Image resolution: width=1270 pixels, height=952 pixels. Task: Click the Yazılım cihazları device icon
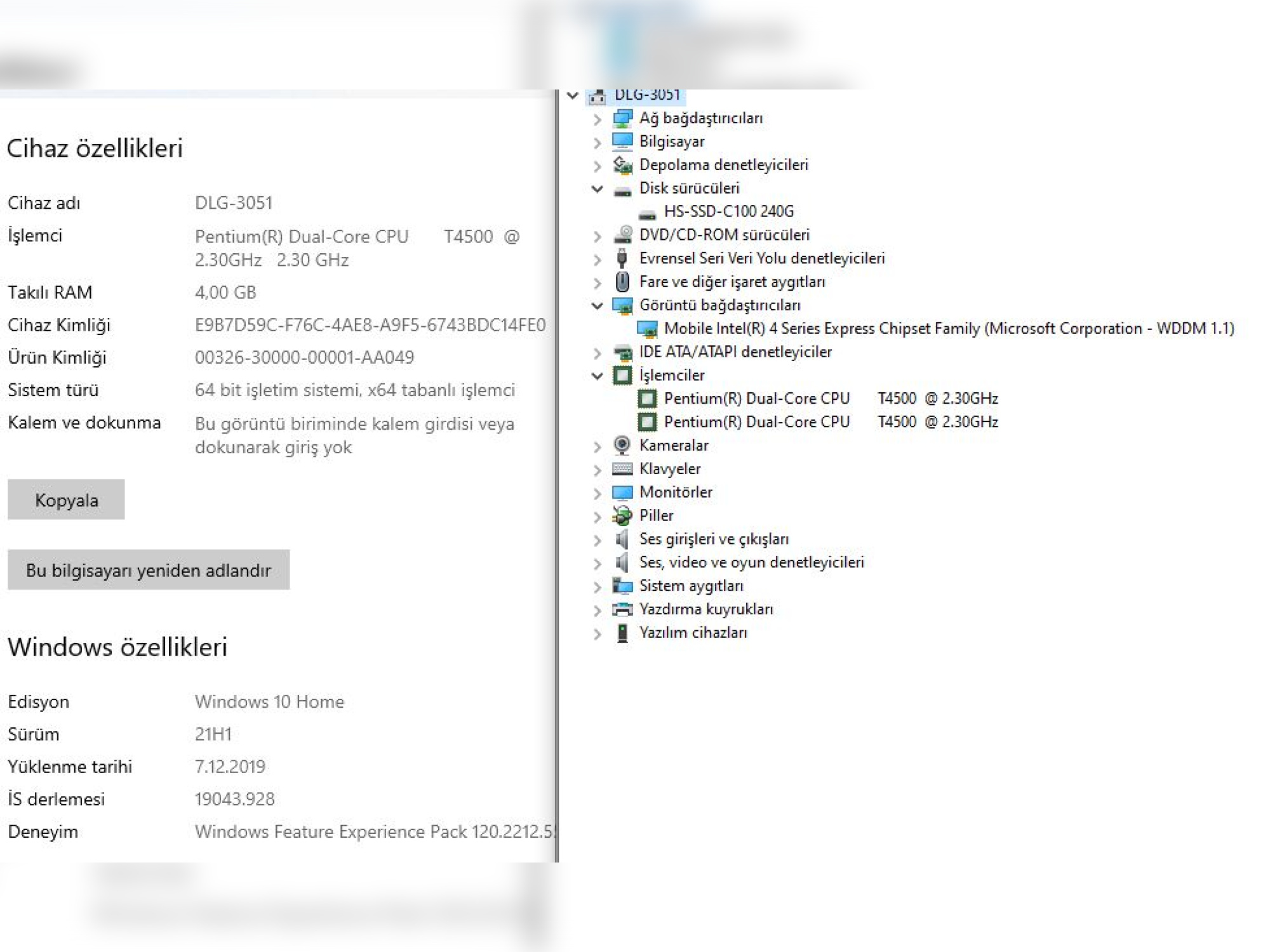622,633
